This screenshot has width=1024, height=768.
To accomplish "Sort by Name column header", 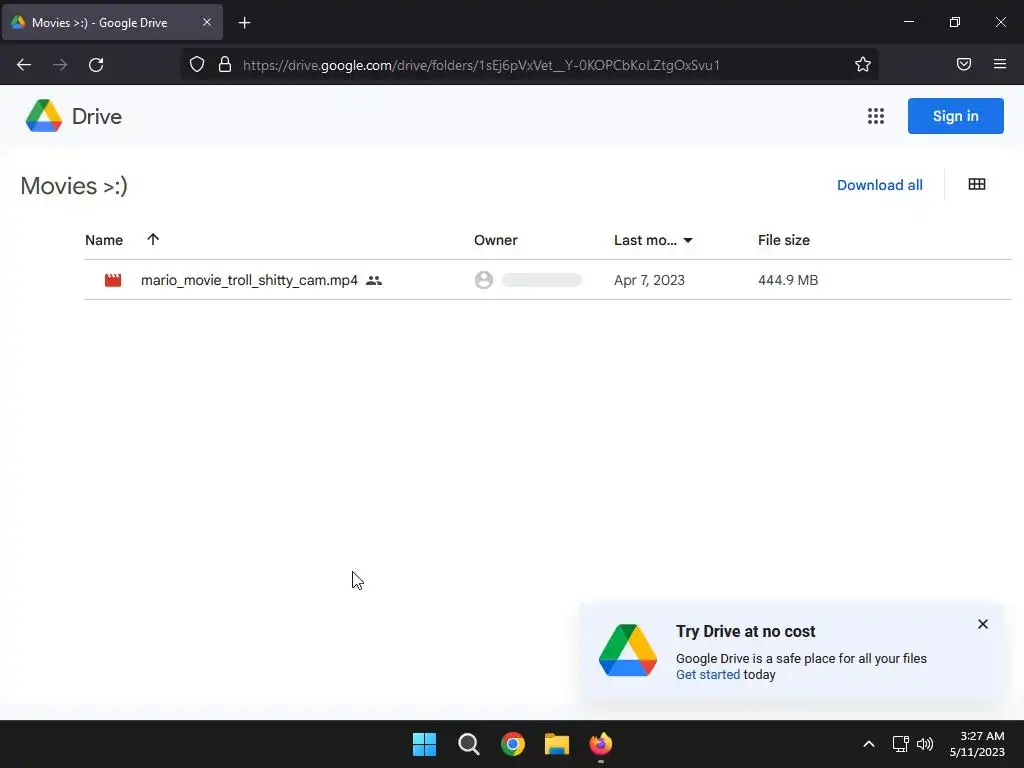I will coord(104,240).
